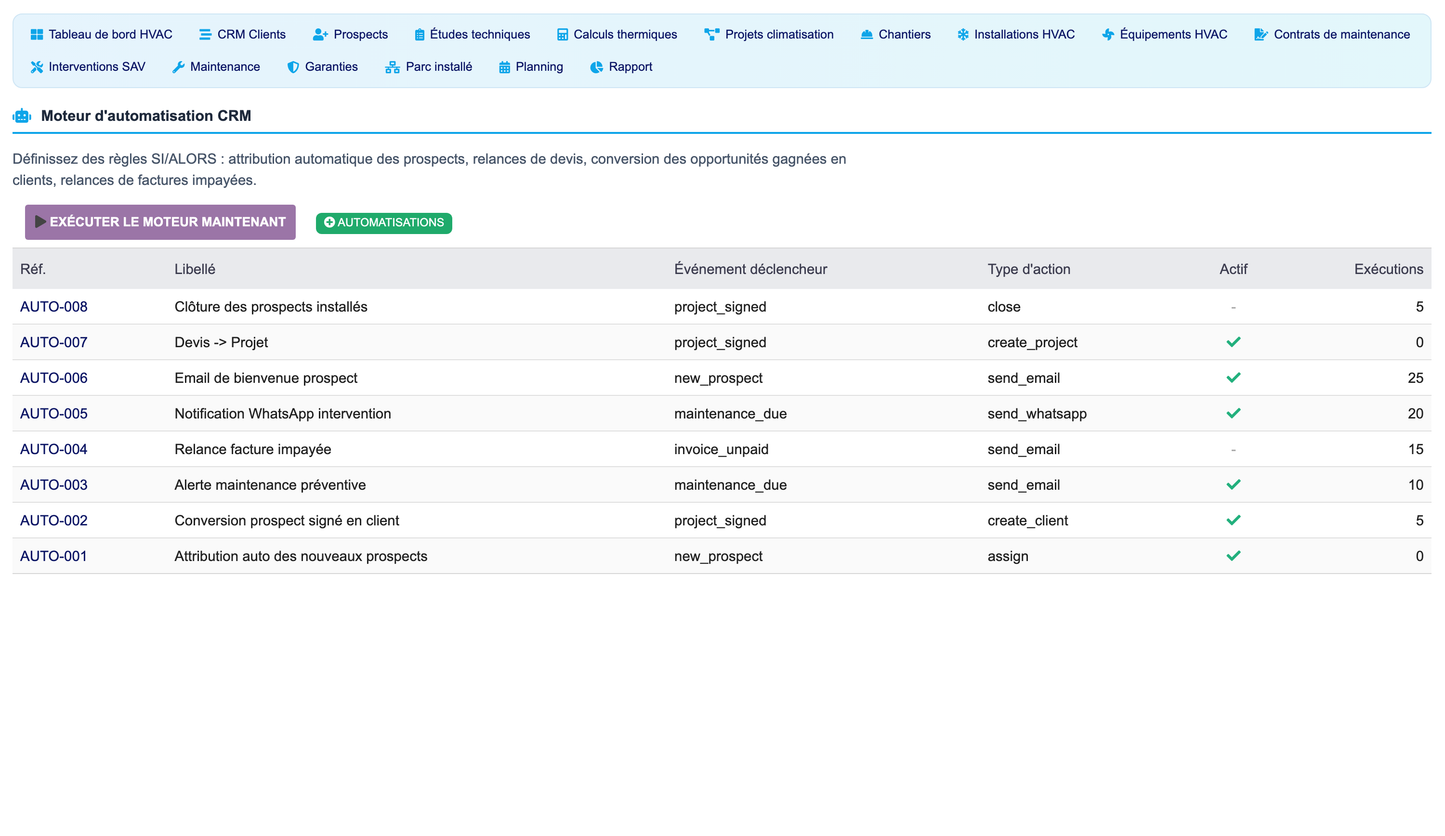
Task: Select the "Conversion prospect signé en client" label
Action: pyautogui.click(x=287, y=520)
